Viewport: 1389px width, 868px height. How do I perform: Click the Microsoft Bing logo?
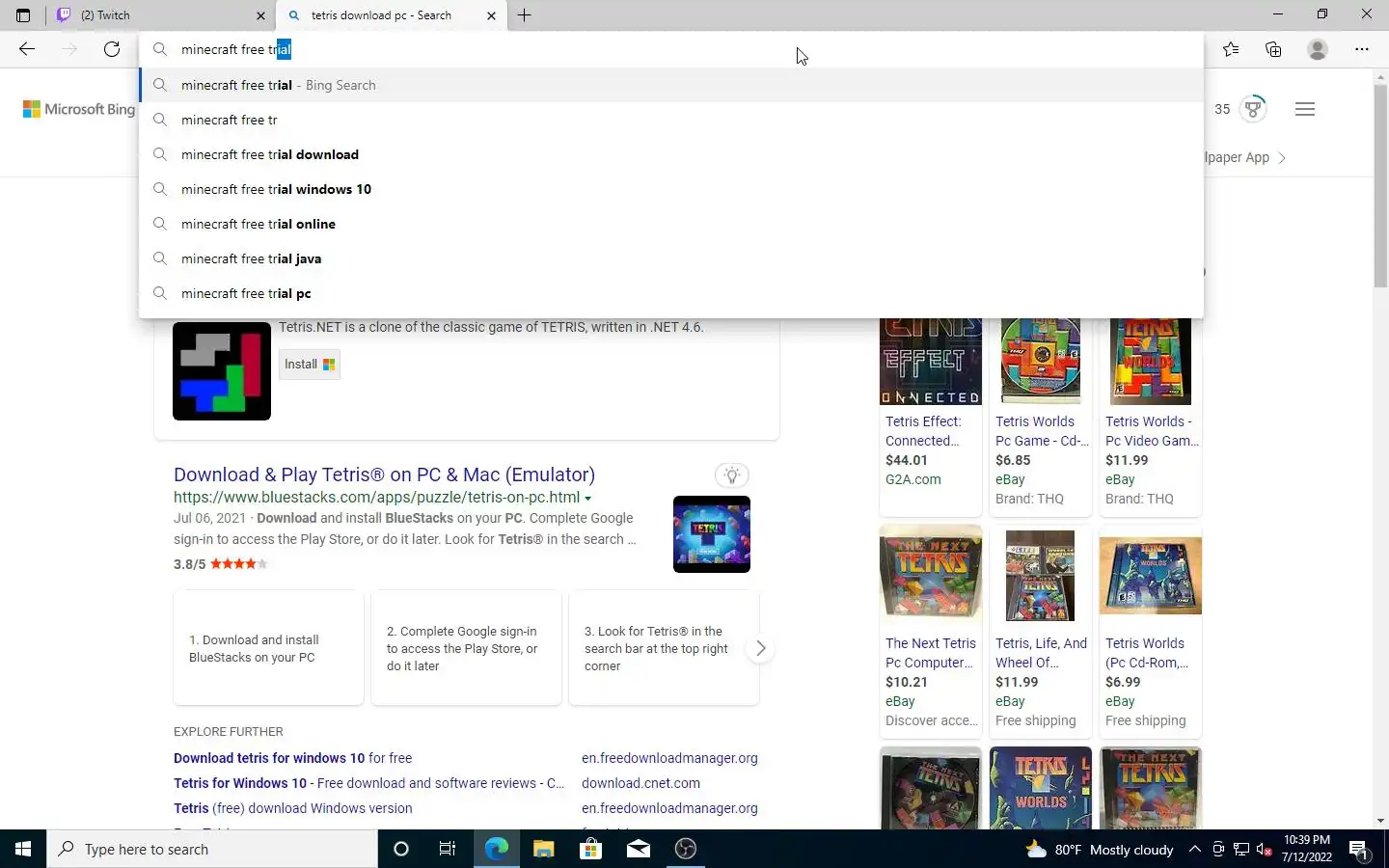click(79, 109)
